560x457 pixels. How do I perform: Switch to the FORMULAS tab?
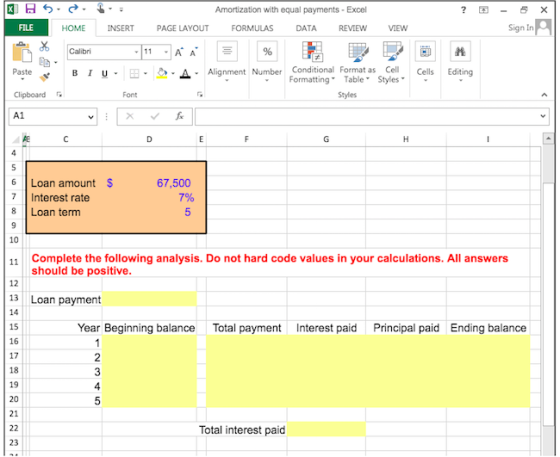252,28
